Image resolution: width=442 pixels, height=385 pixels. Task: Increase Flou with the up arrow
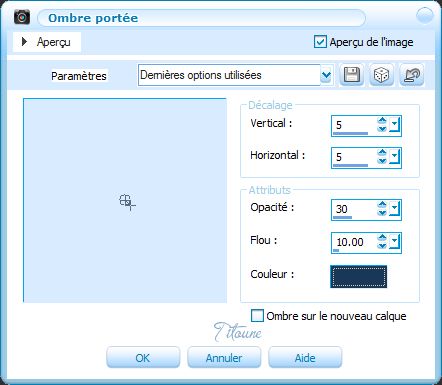[x=382, y=237]
